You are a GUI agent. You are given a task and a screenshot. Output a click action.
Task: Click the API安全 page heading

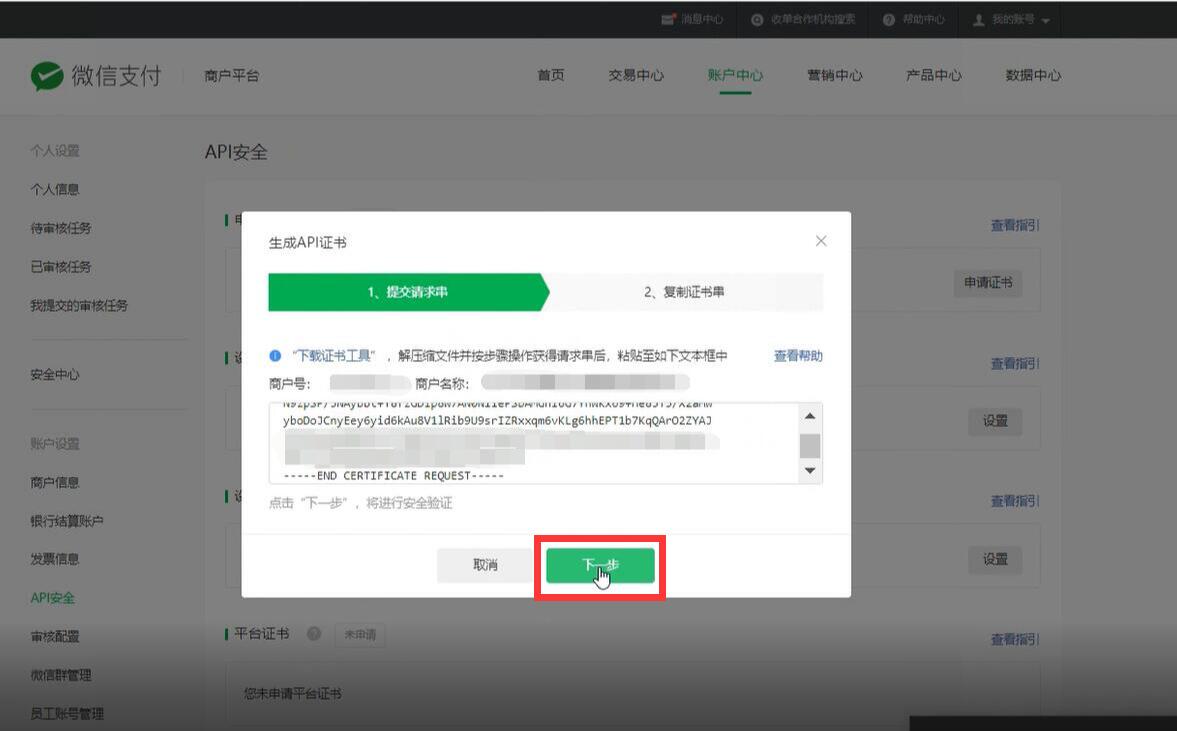click(x=236, y=152)
